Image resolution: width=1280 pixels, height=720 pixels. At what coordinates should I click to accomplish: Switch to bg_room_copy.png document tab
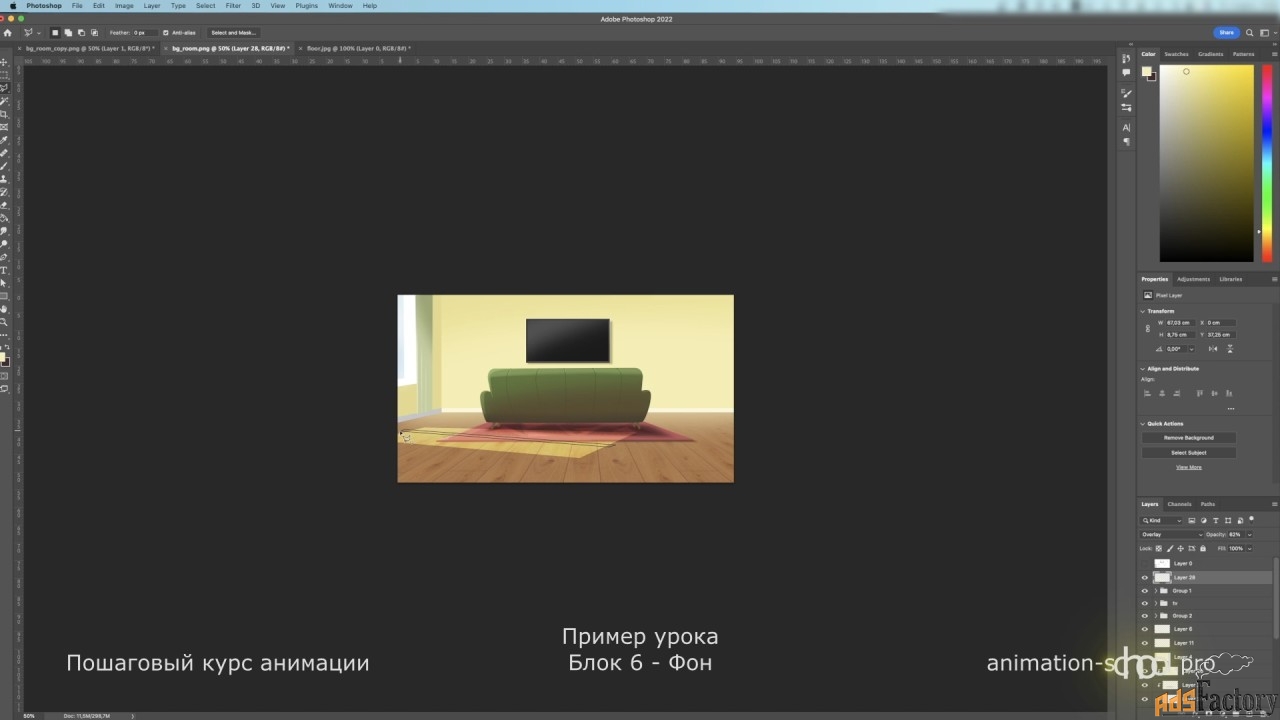point(90,48)
